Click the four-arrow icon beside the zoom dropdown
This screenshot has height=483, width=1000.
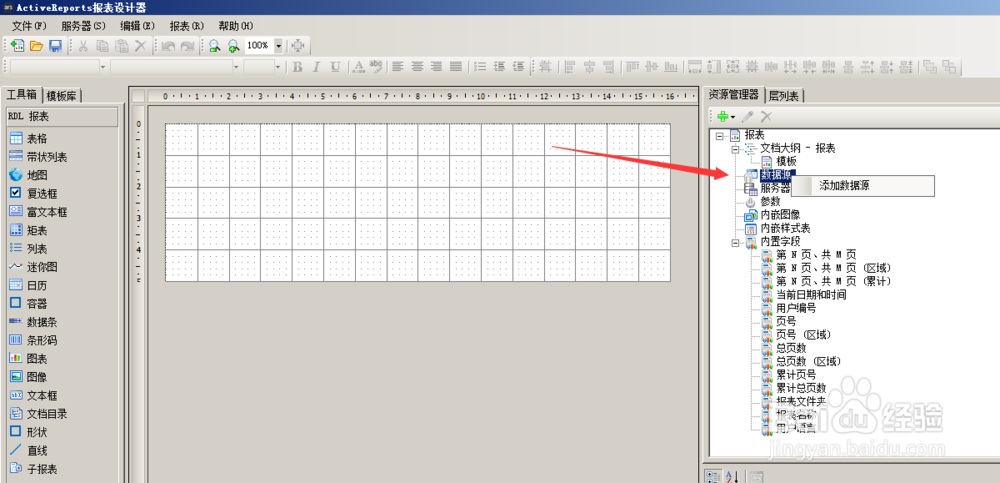[298, 46]
